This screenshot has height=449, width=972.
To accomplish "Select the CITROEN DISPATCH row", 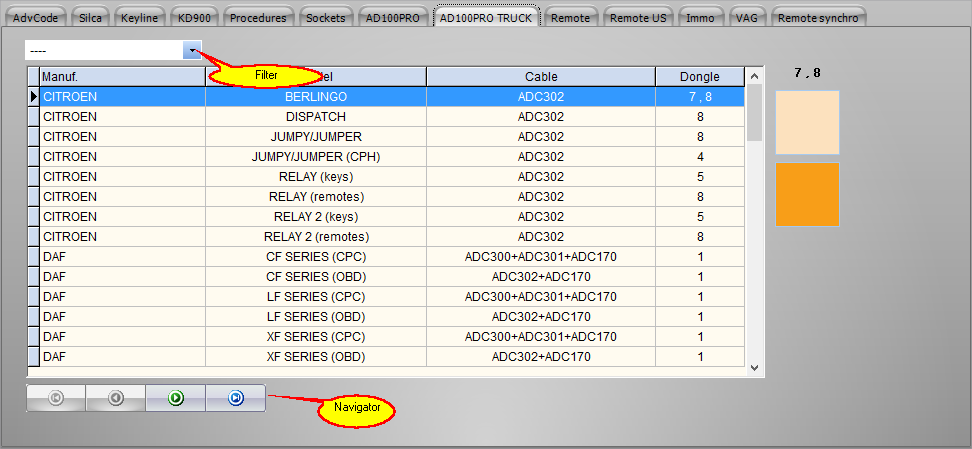I will [316, 117].
